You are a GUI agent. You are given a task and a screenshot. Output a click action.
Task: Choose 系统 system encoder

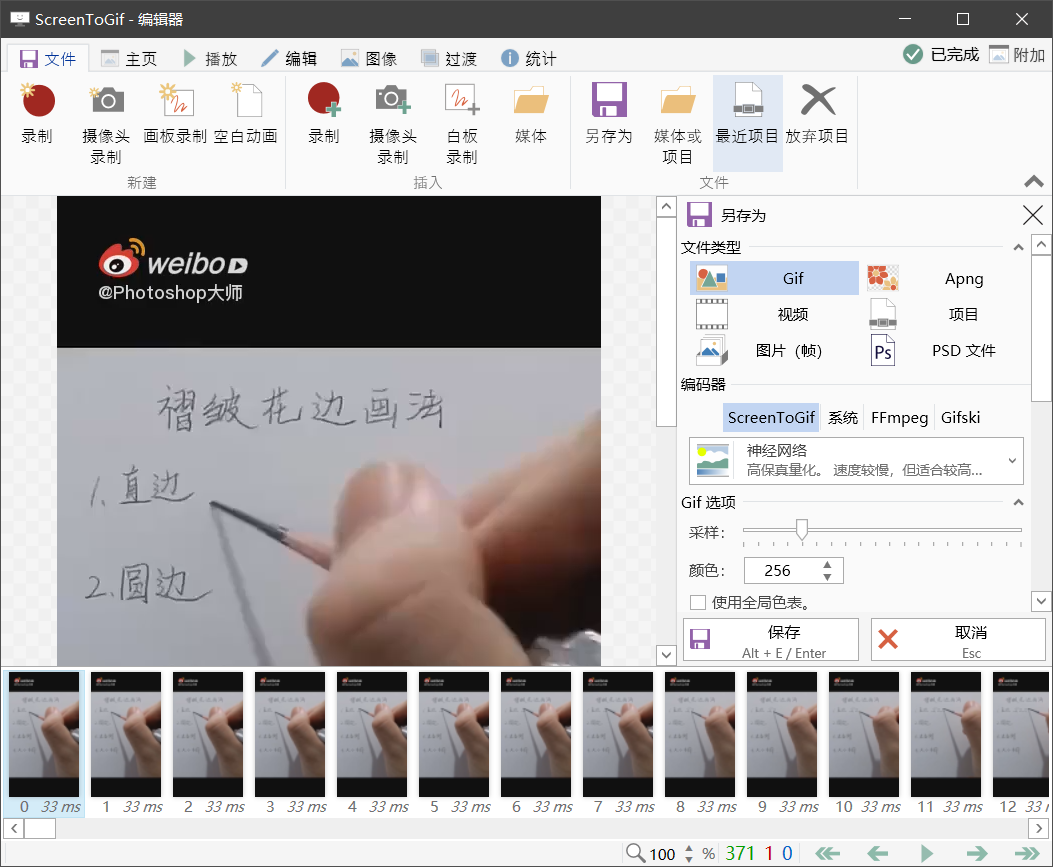click(x=843, y=418)
